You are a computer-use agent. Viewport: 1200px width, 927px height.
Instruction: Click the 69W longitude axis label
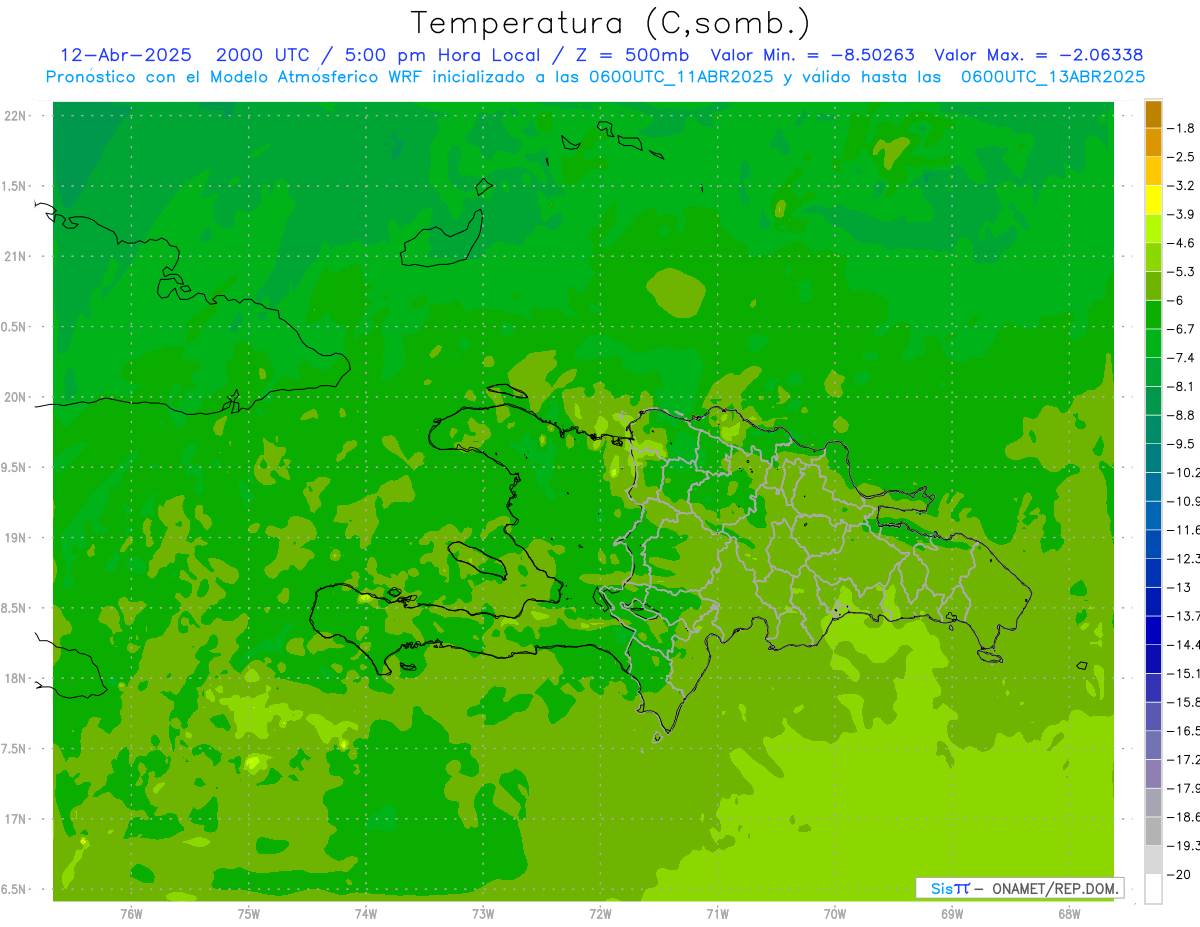click(x=952, y=914)
